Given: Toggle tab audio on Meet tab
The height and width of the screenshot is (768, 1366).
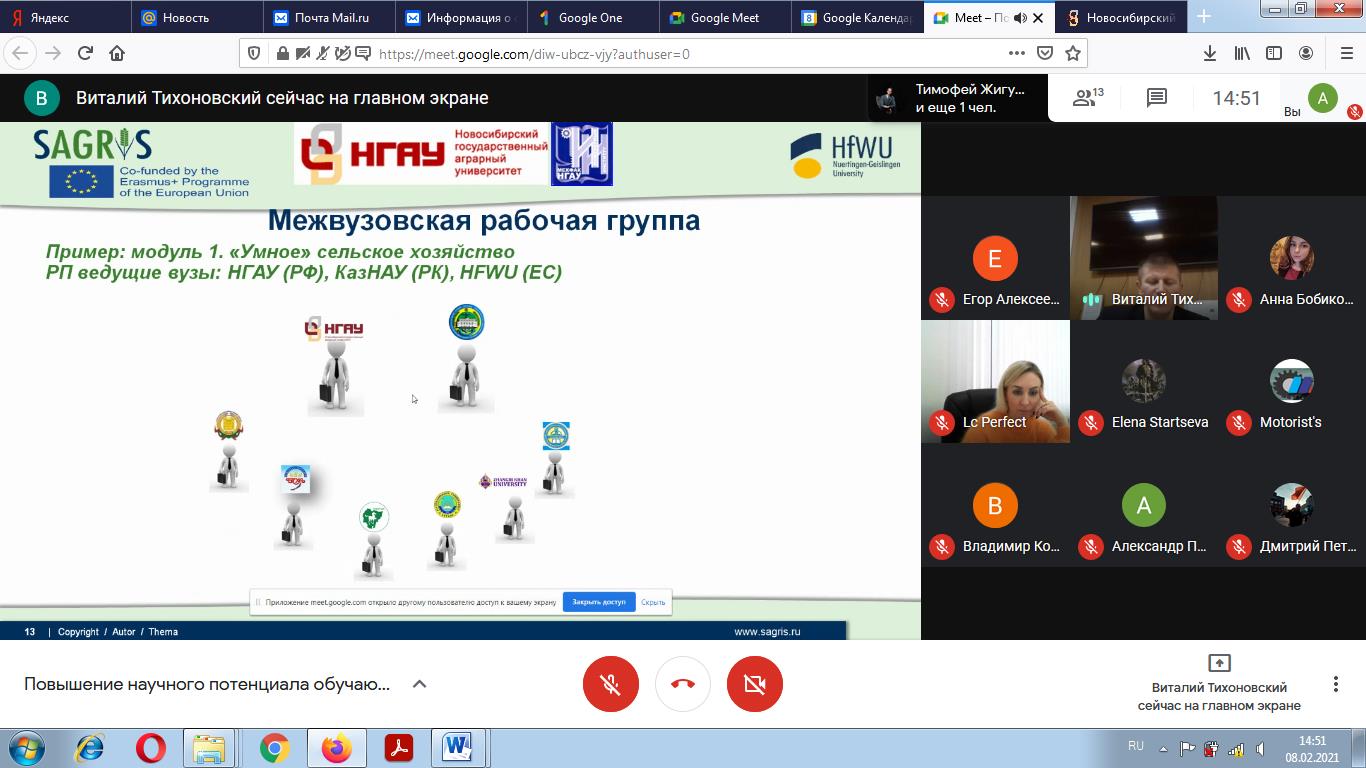Looking at the screenshot, I should (1020, 18).
